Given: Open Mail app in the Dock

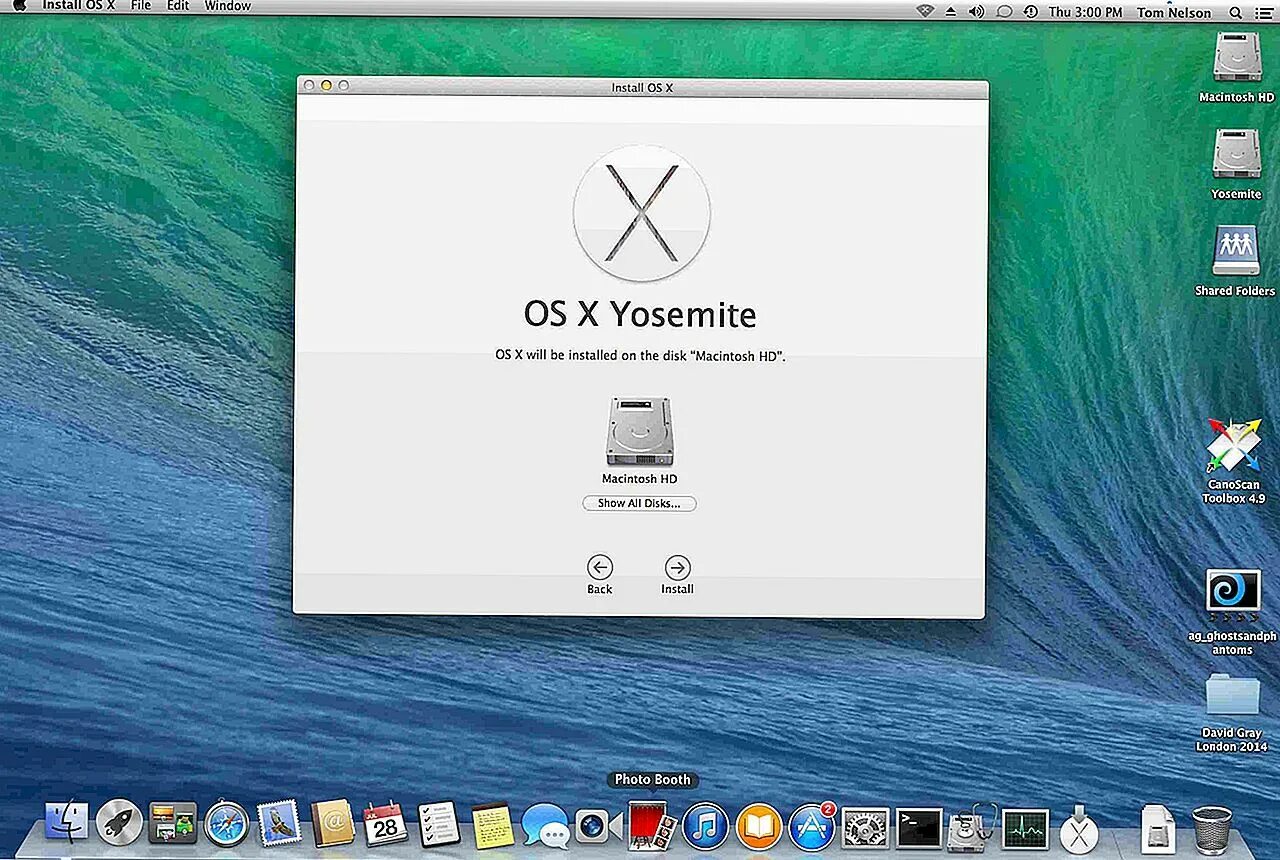Looking at the screenshot, I should pos(279,823).
